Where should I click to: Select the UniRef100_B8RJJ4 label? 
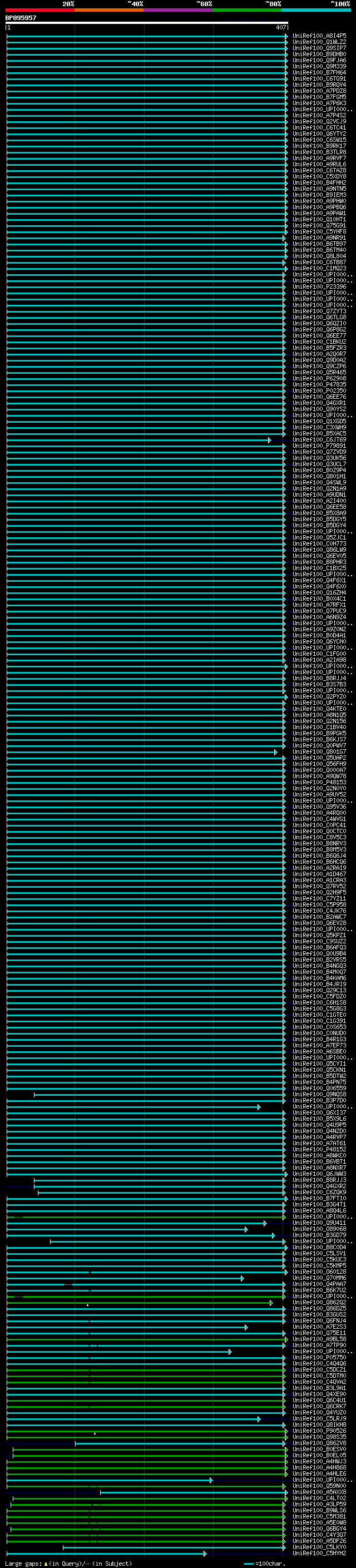(319, 678)
